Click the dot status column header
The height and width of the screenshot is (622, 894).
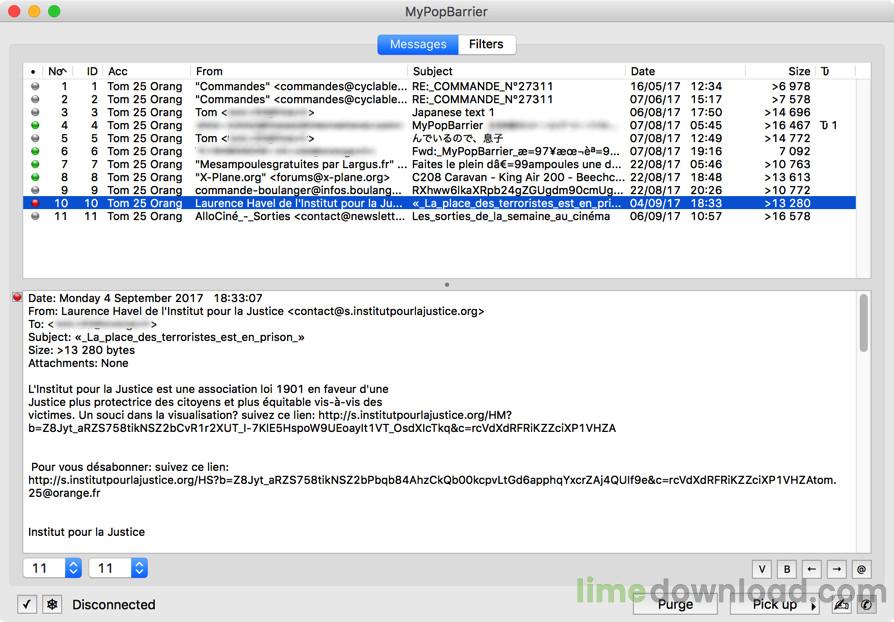(33, 72)
